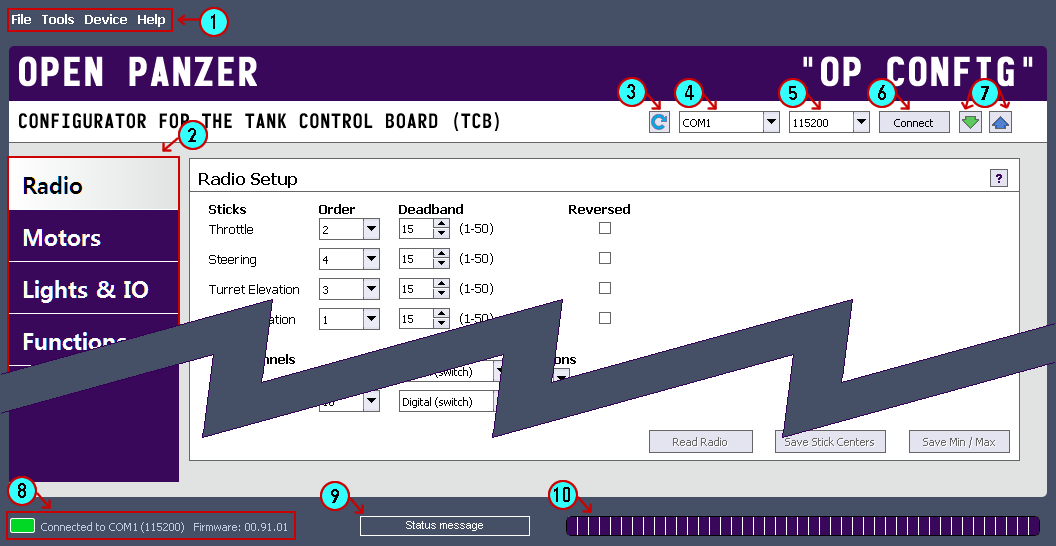Screen dimensions: 1056x546
Task: Open the Radio Setup help question mark
Action: coord(998,178)
